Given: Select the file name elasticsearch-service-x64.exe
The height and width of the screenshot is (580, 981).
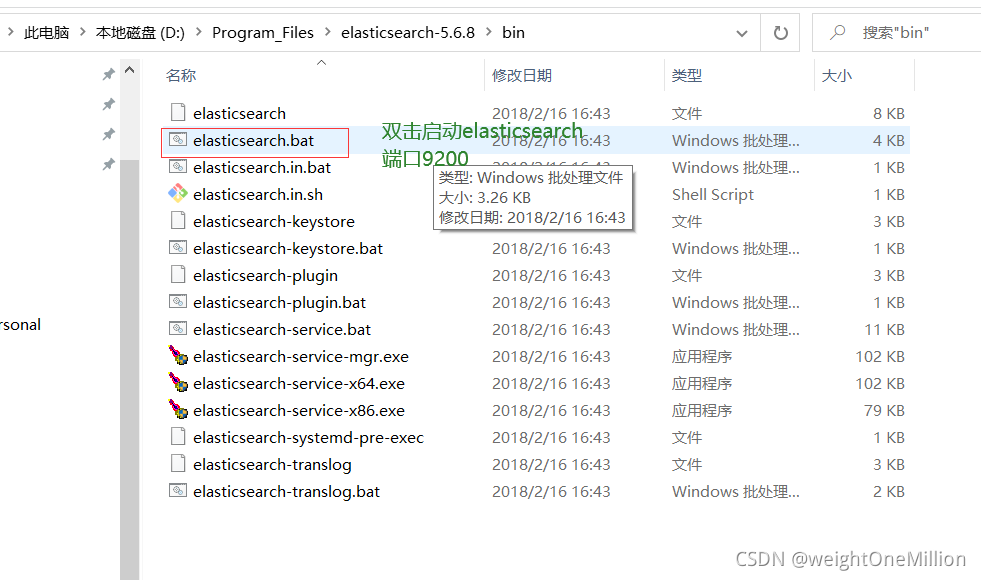Looking at the screenshot, I should tap(298, 383).
